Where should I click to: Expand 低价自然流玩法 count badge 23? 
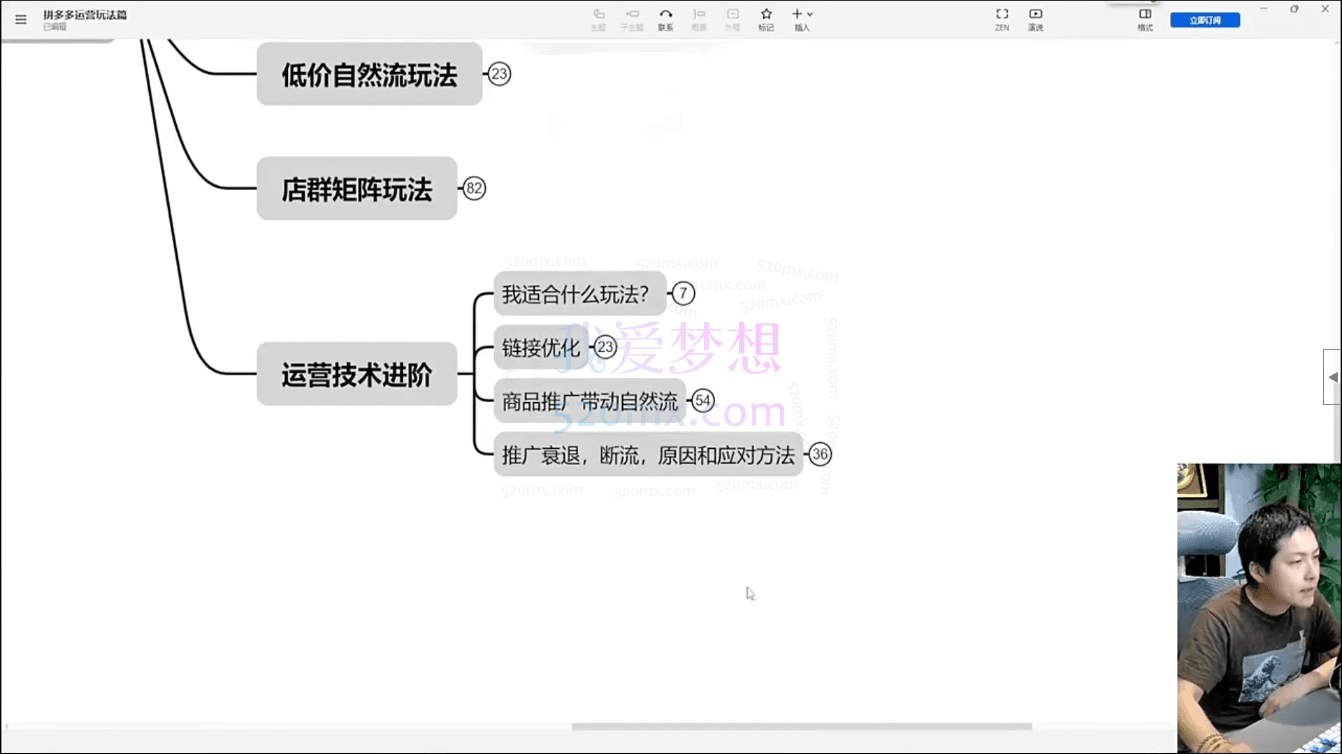point(499,74)
